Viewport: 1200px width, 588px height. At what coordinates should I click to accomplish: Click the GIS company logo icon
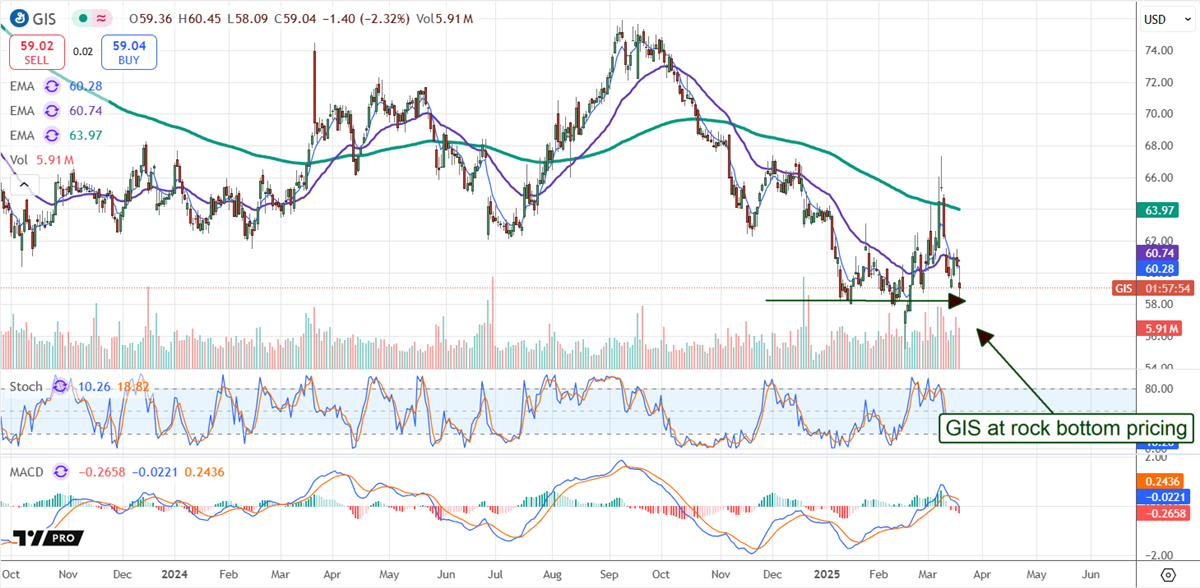[21, 17]
